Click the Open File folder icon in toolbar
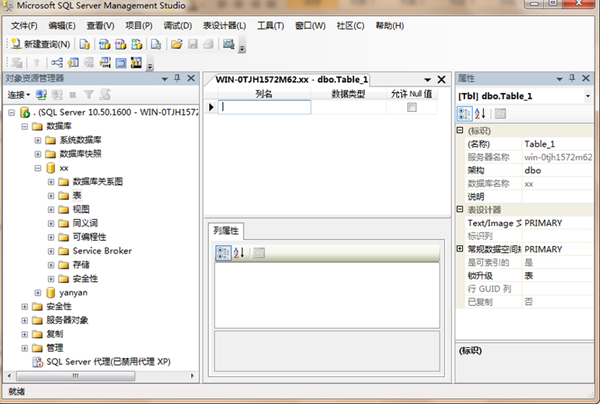 (x=177, y=44)
